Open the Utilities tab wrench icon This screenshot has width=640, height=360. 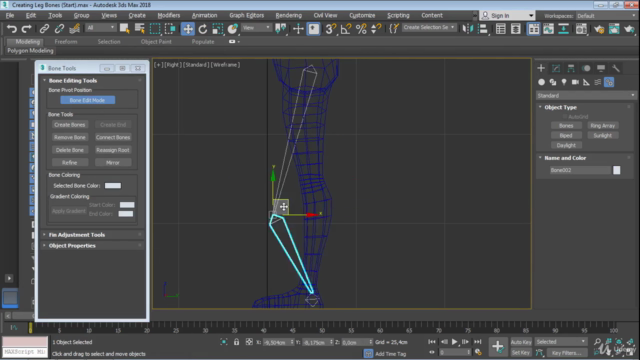click(x=616, y=68)
